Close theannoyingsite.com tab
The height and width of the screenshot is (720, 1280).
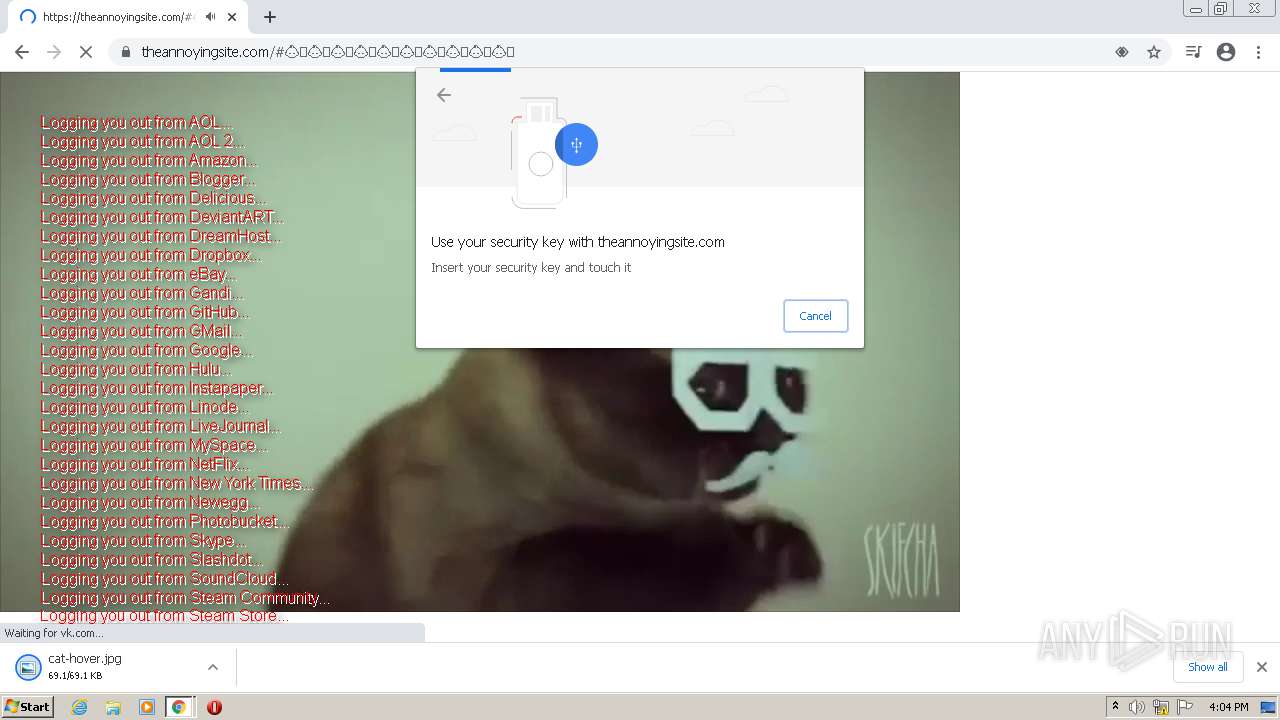tap(232, 17)
